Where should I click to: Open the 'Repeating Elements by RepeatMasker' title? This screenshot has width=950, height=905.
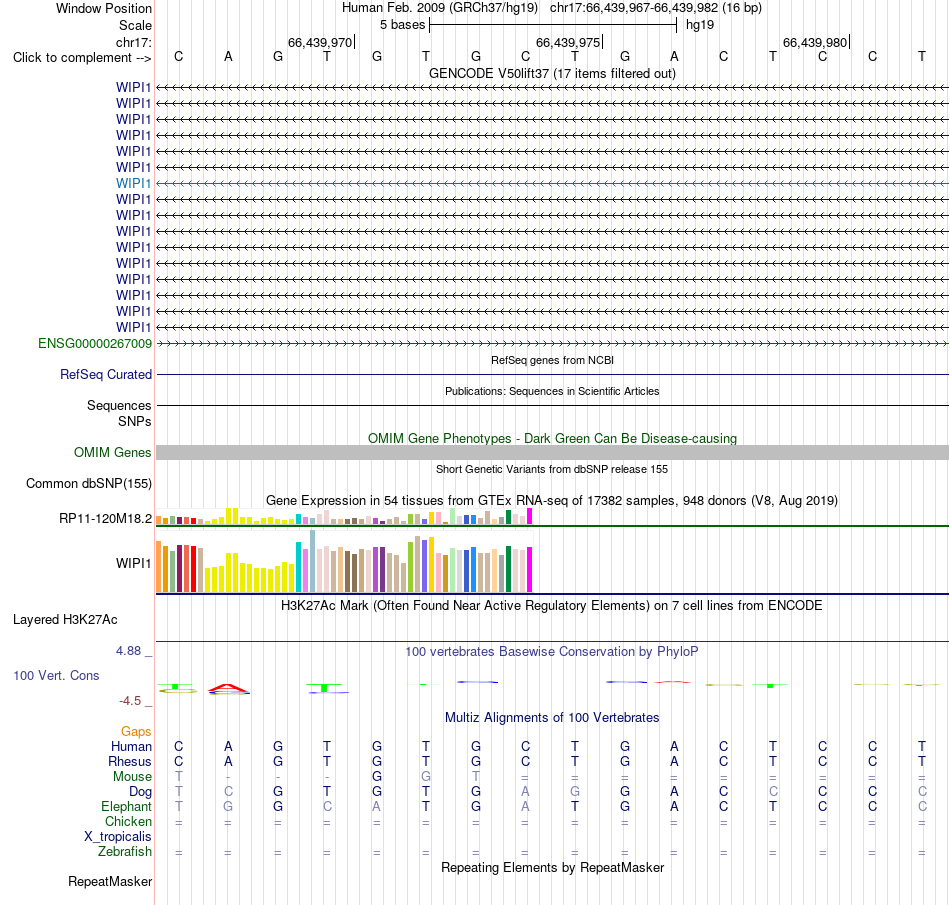(x=553, y=867)
